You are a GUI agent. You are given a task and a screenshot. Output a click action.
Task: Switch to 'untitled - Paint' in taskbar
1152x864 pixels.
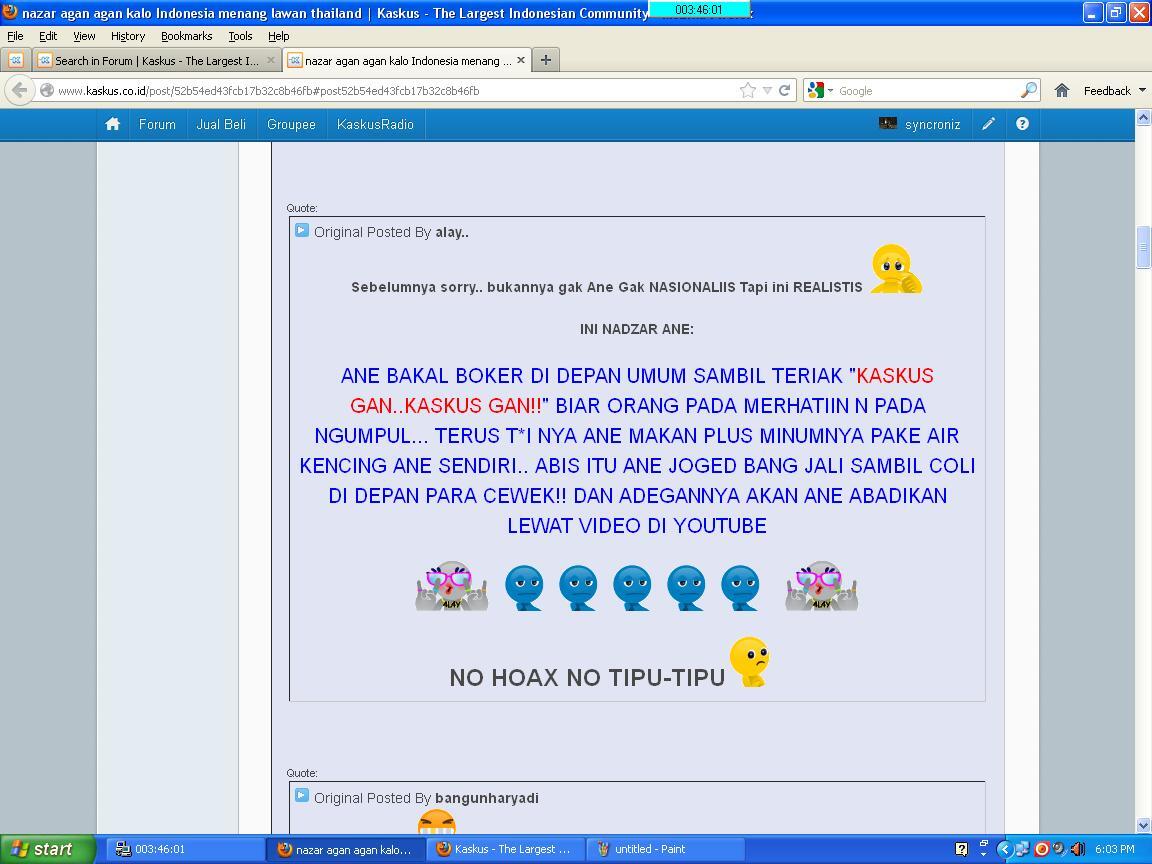pos(664,849)
